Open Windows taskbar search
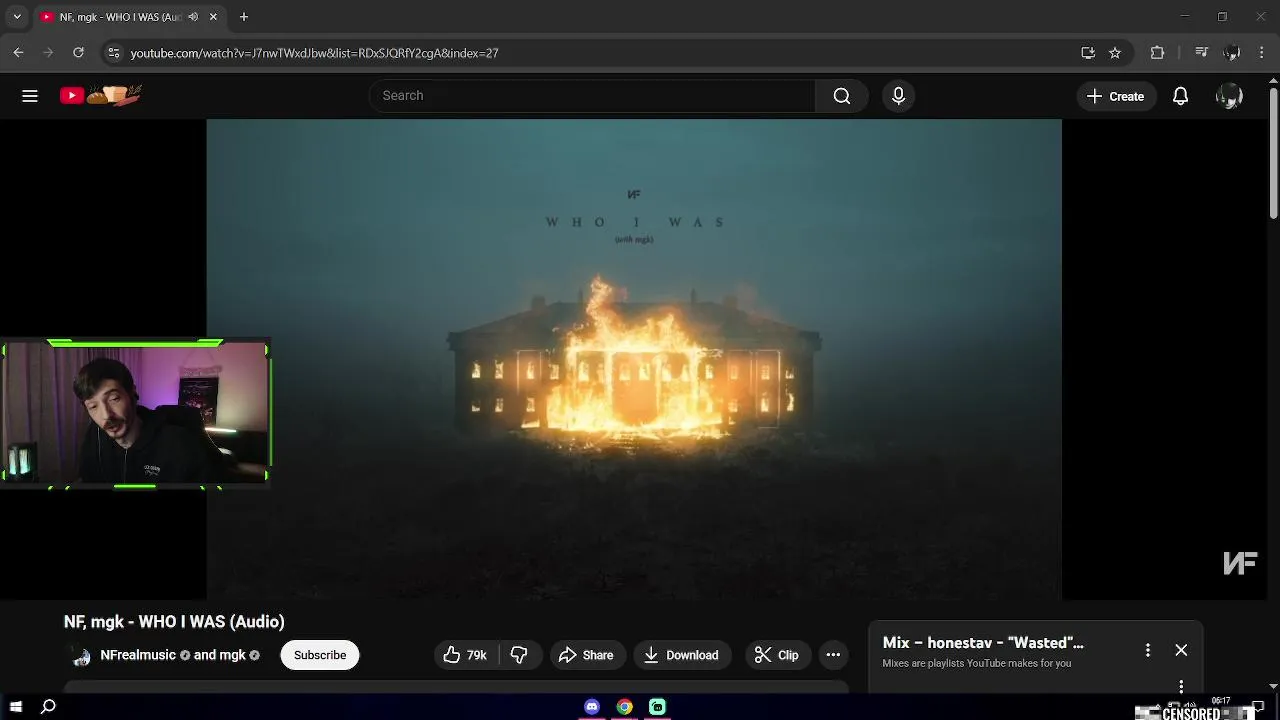 pyautogui.click(x=48, y=707)
